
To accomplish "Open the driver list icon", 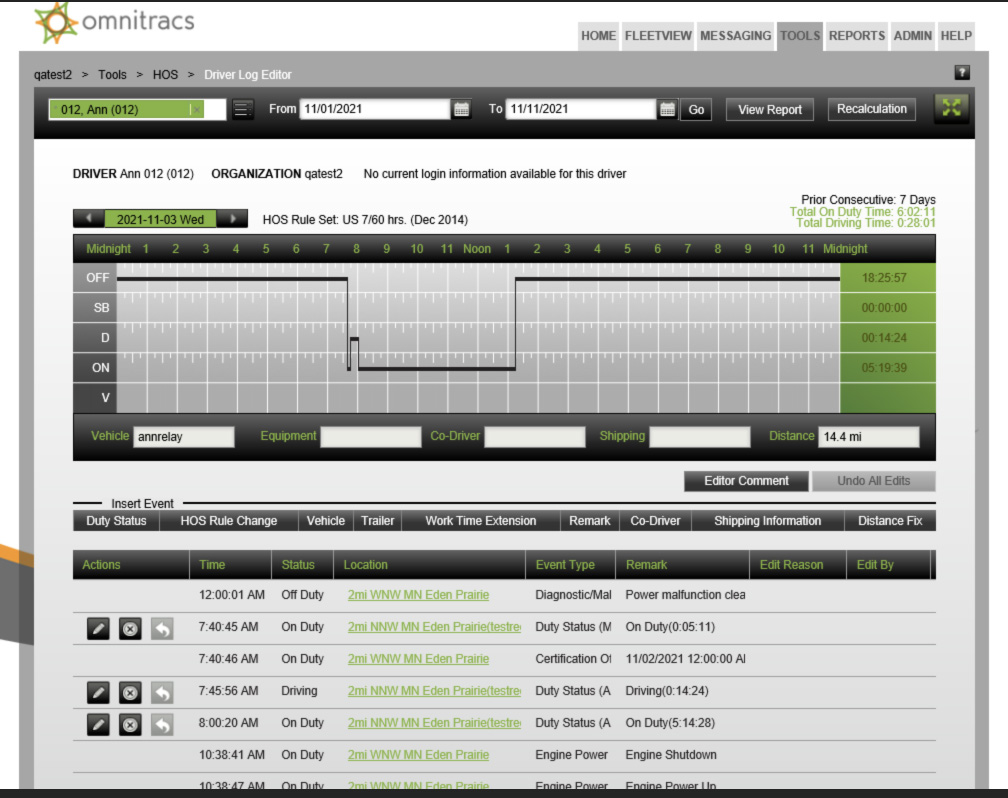I will (x=243, y=110).
